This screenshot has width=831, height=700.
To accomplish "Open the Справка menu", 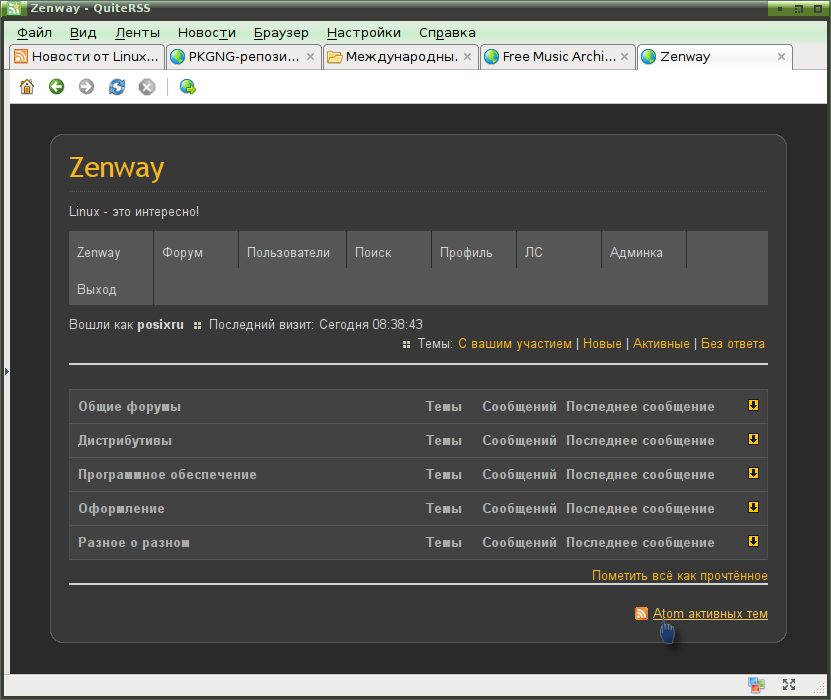I will click(x=447, y=33).
